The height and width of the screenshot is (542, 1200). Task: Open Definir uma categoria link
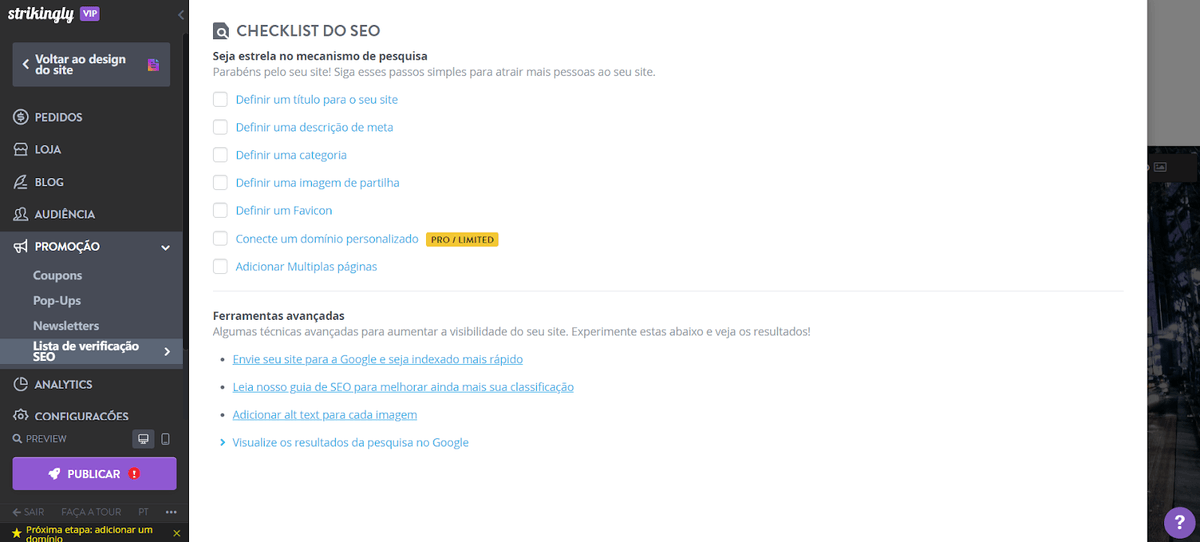(291, 156)
